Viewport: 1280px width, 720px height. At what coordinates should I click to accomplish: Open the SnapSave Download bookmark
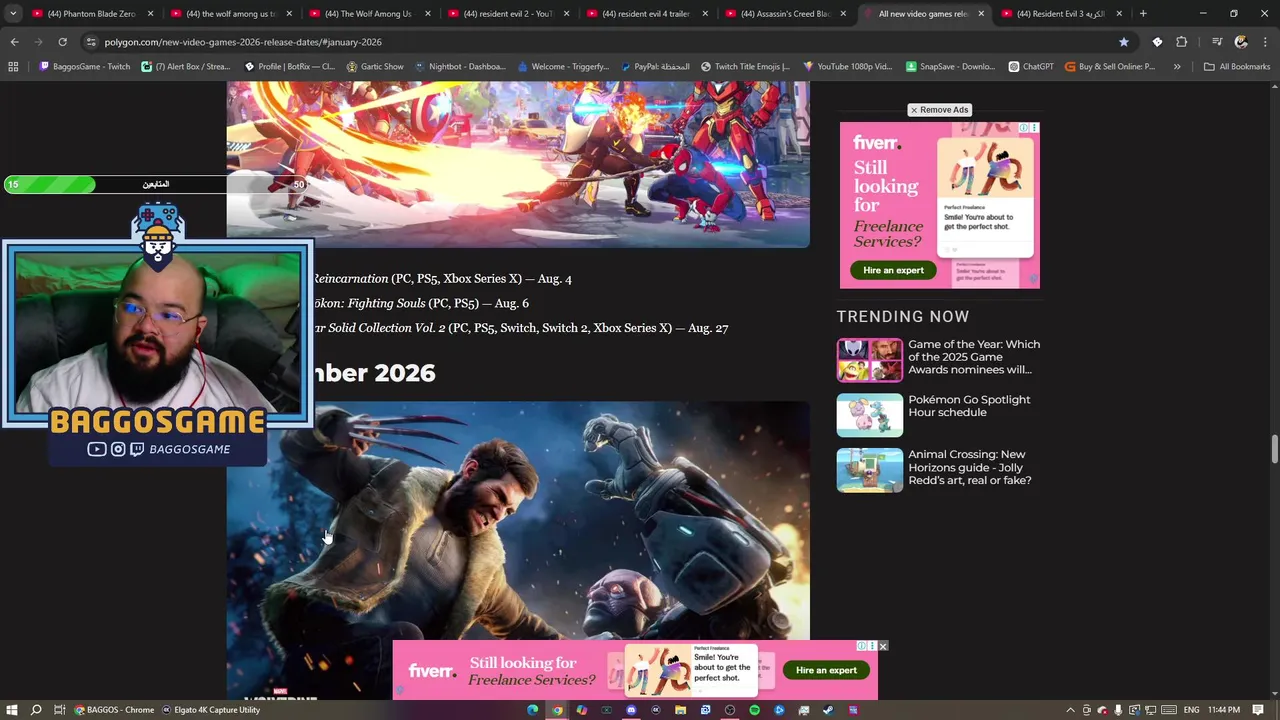[x=950, y=67]
